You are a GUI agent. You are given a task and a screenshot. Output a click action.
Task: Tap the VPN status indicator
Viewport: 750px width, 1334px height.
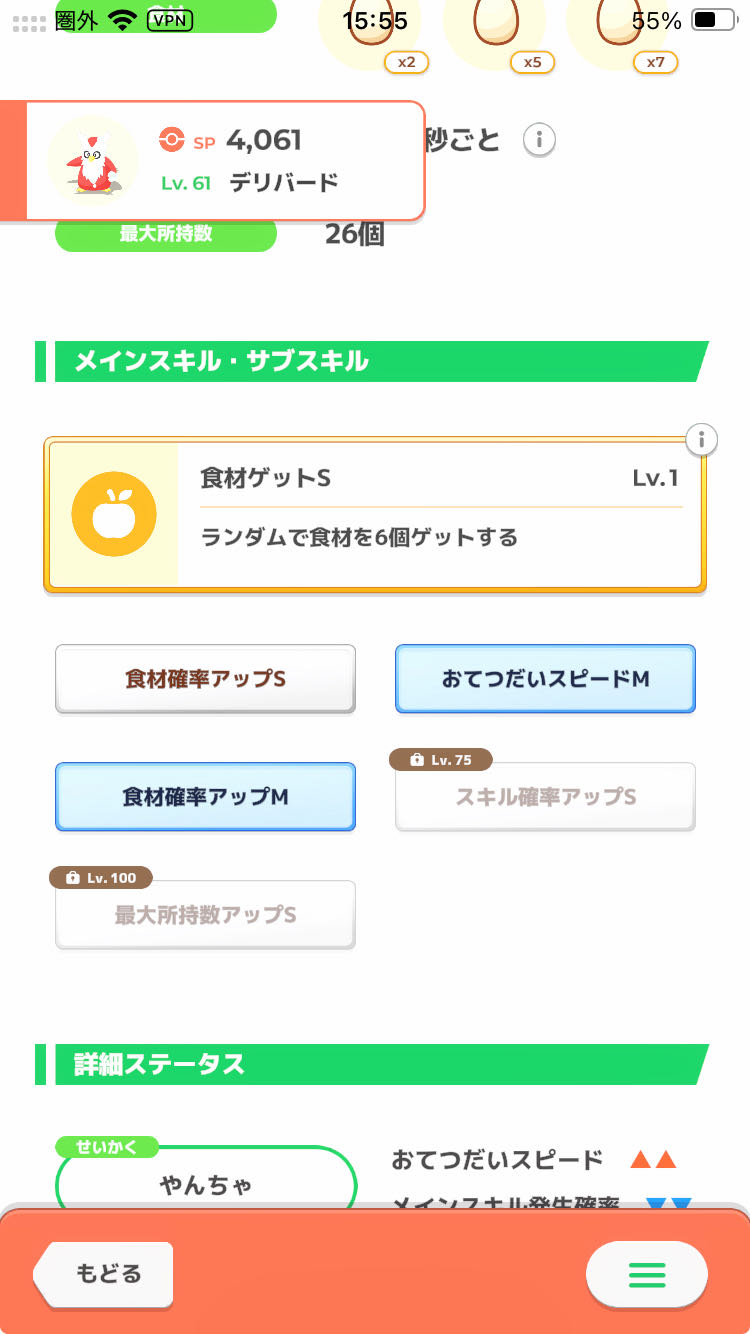[x=169, y=20]
